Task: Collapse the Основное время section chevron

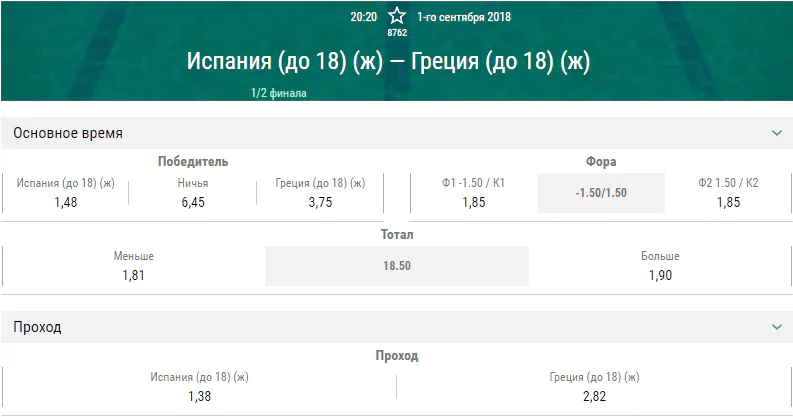Action: (777, 133)
